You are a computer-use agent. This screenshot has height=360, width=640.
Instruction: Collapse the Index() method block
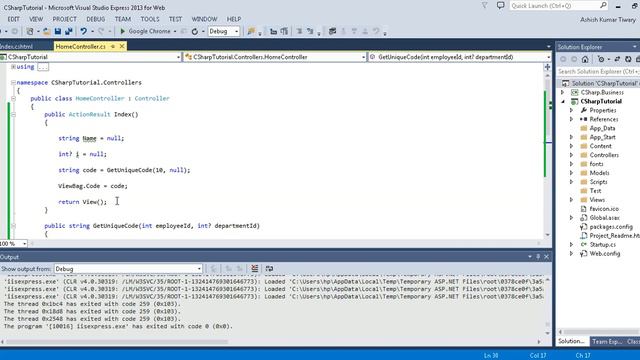click(x=13, y=115)
